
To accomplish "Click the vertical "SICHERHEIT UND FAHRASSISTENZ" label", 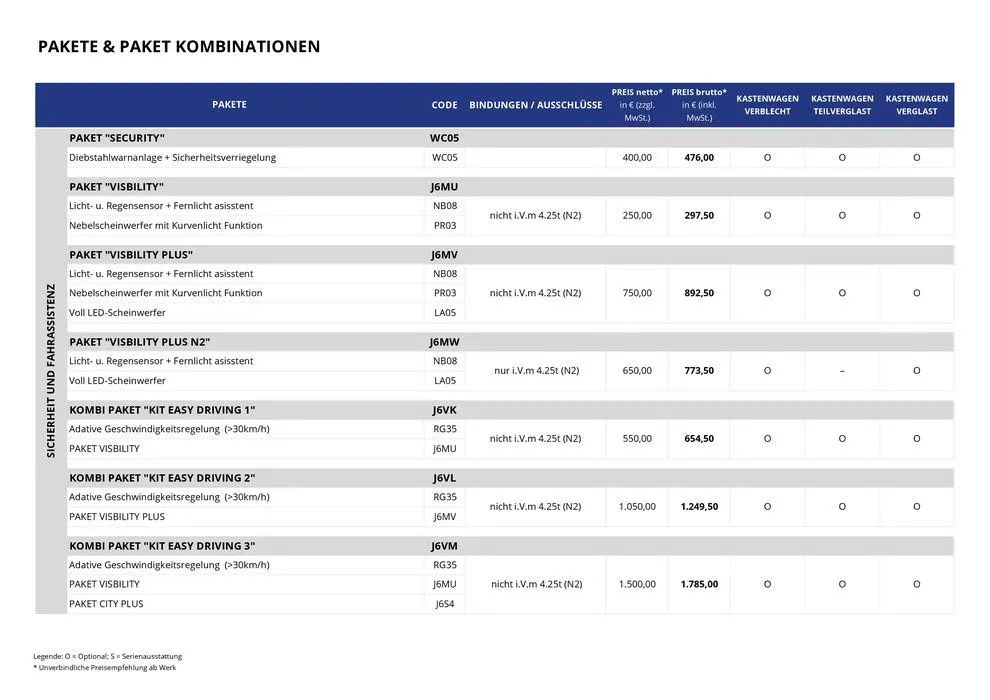I will [51, 371].
